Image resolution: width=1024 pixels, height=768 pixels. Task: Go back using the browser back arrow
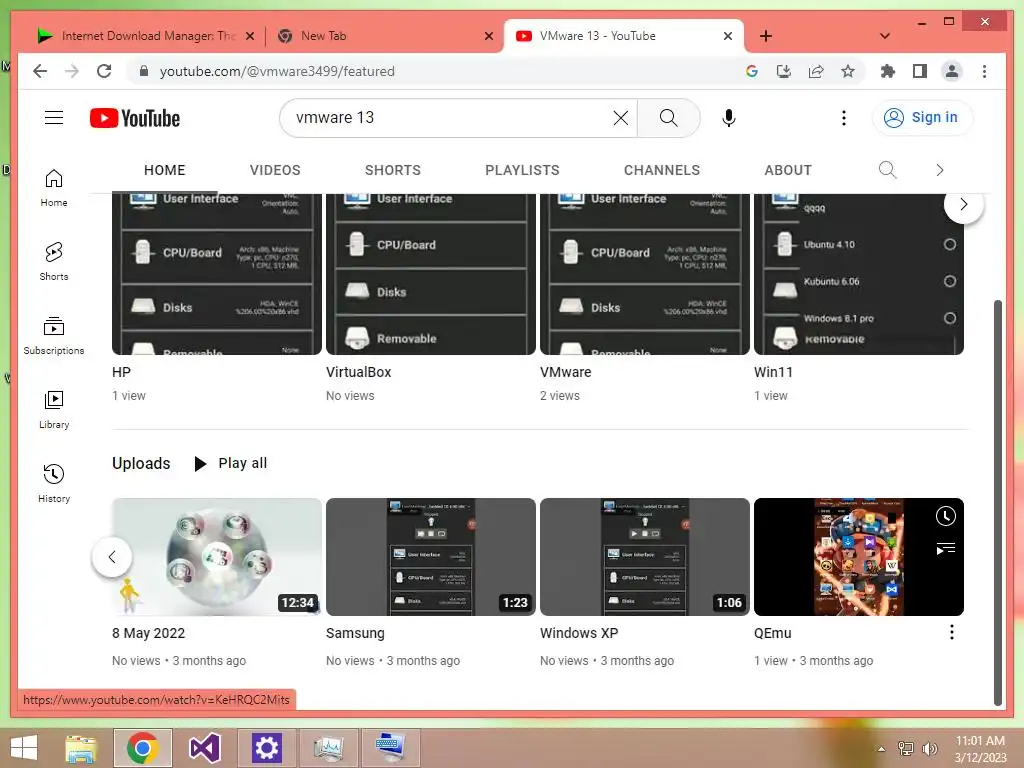point(40,71)
